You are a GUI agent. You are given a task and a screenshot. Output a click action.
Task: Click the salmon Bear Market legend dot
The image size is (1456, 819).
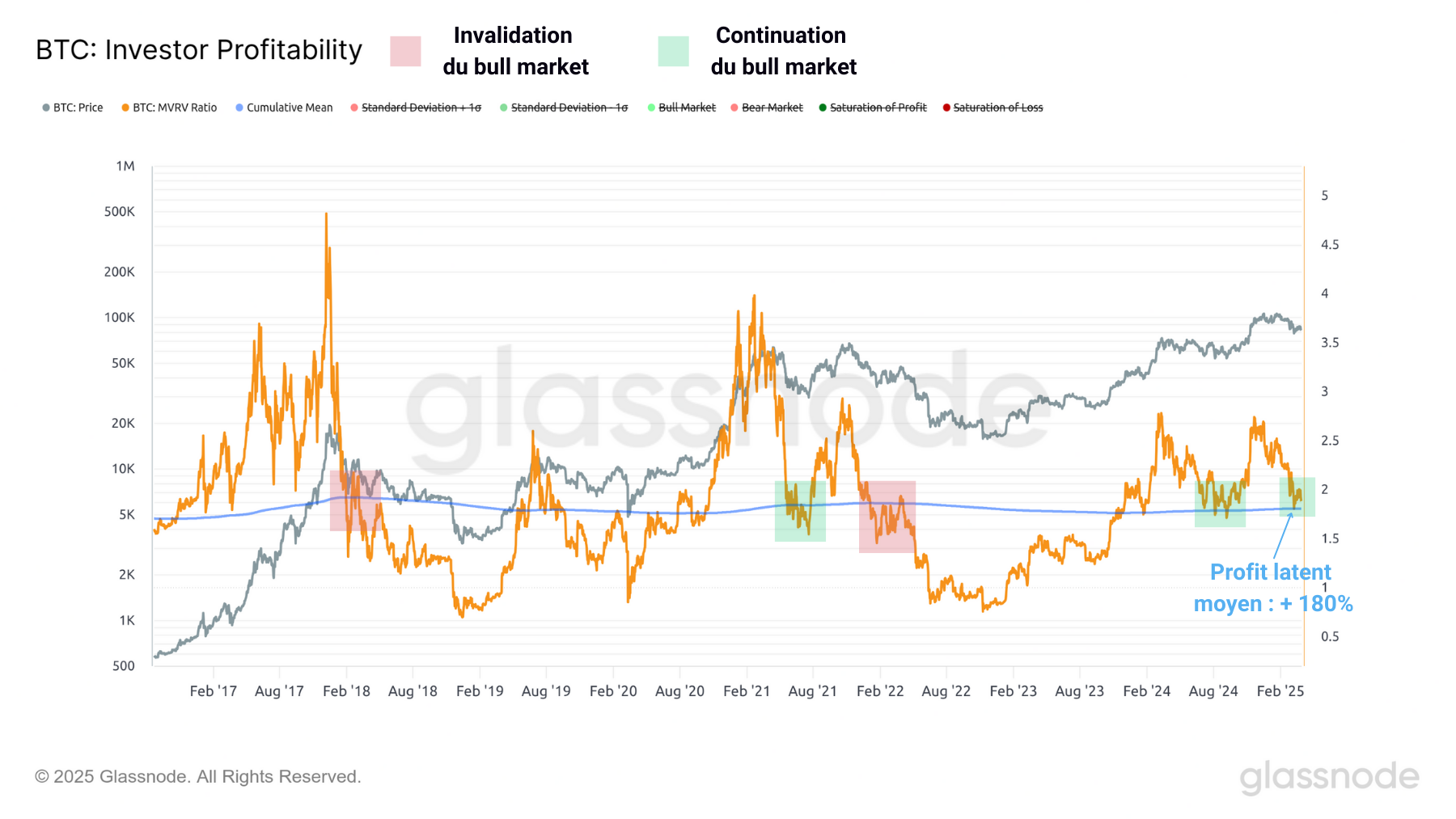coord(734,108)
